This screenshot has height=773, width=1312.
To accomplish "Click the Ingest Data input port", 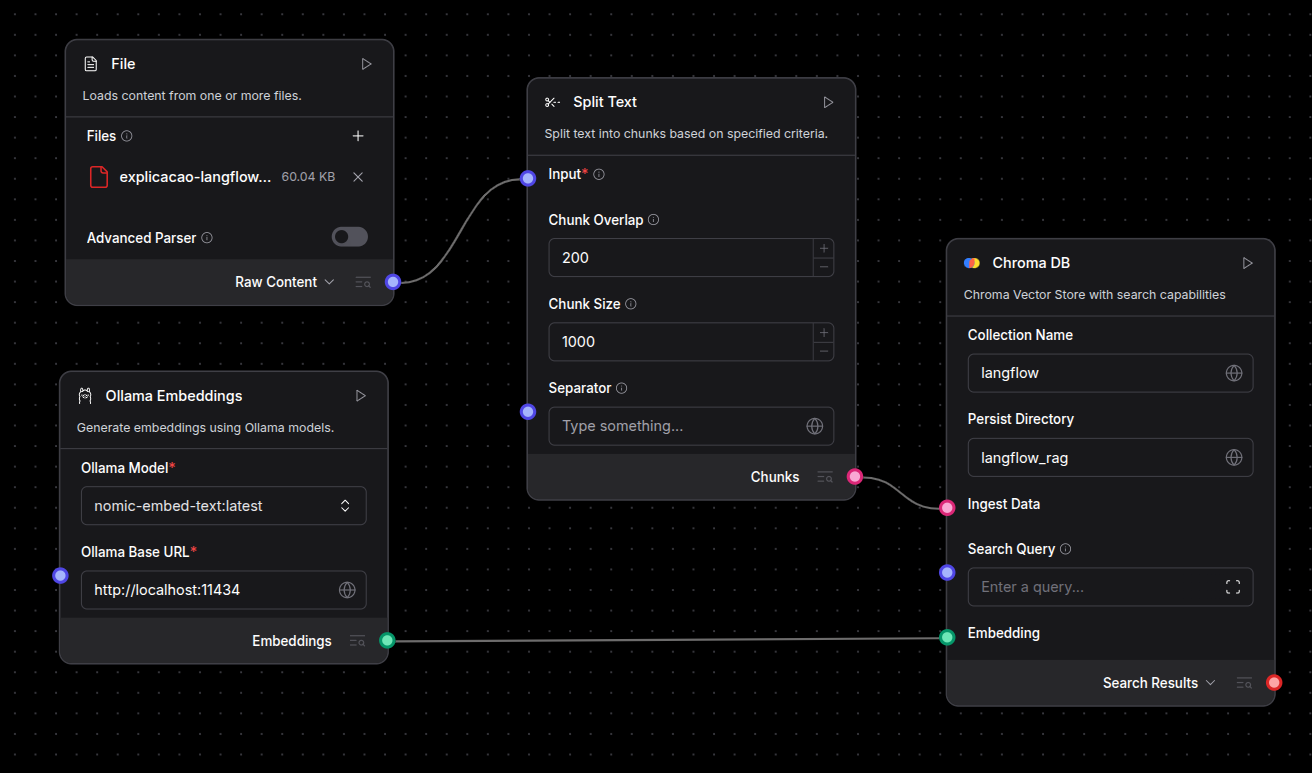I will pyautogui.click(x=947, y=507).
